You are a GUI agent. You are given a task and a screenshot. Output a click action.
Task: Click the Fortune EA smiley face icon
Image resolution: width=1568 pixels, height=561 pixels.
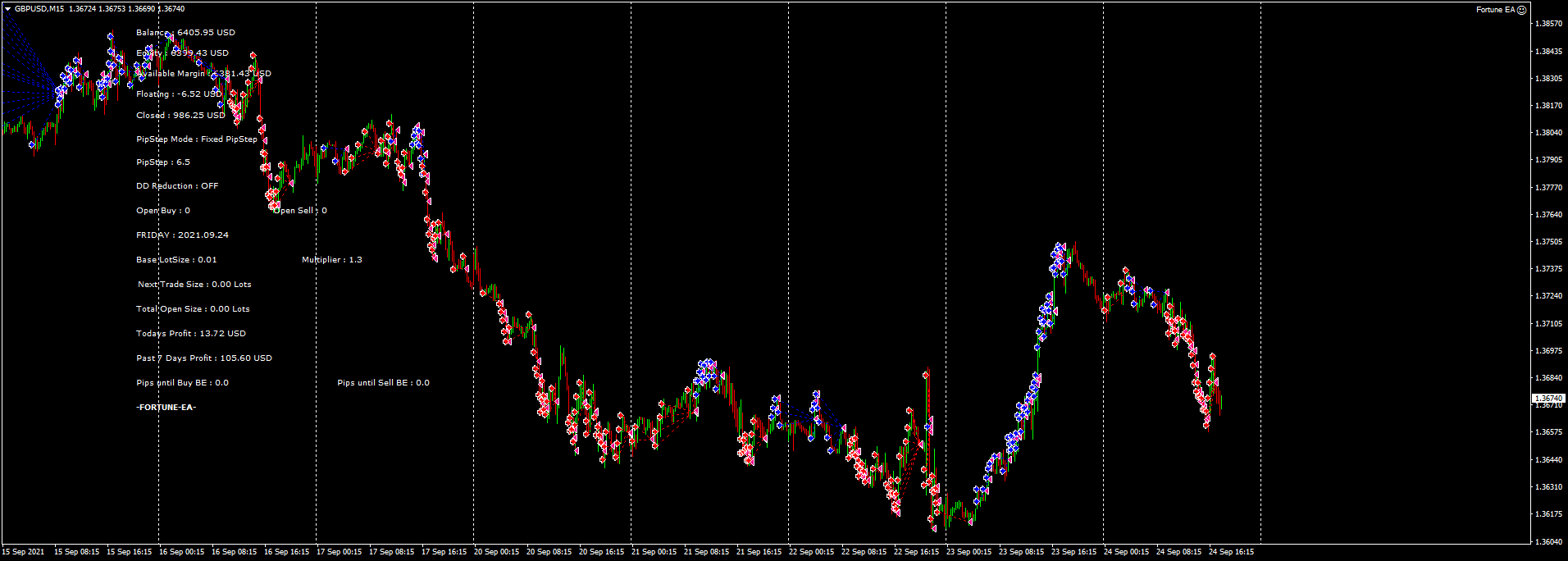(x=1522, y=10)
